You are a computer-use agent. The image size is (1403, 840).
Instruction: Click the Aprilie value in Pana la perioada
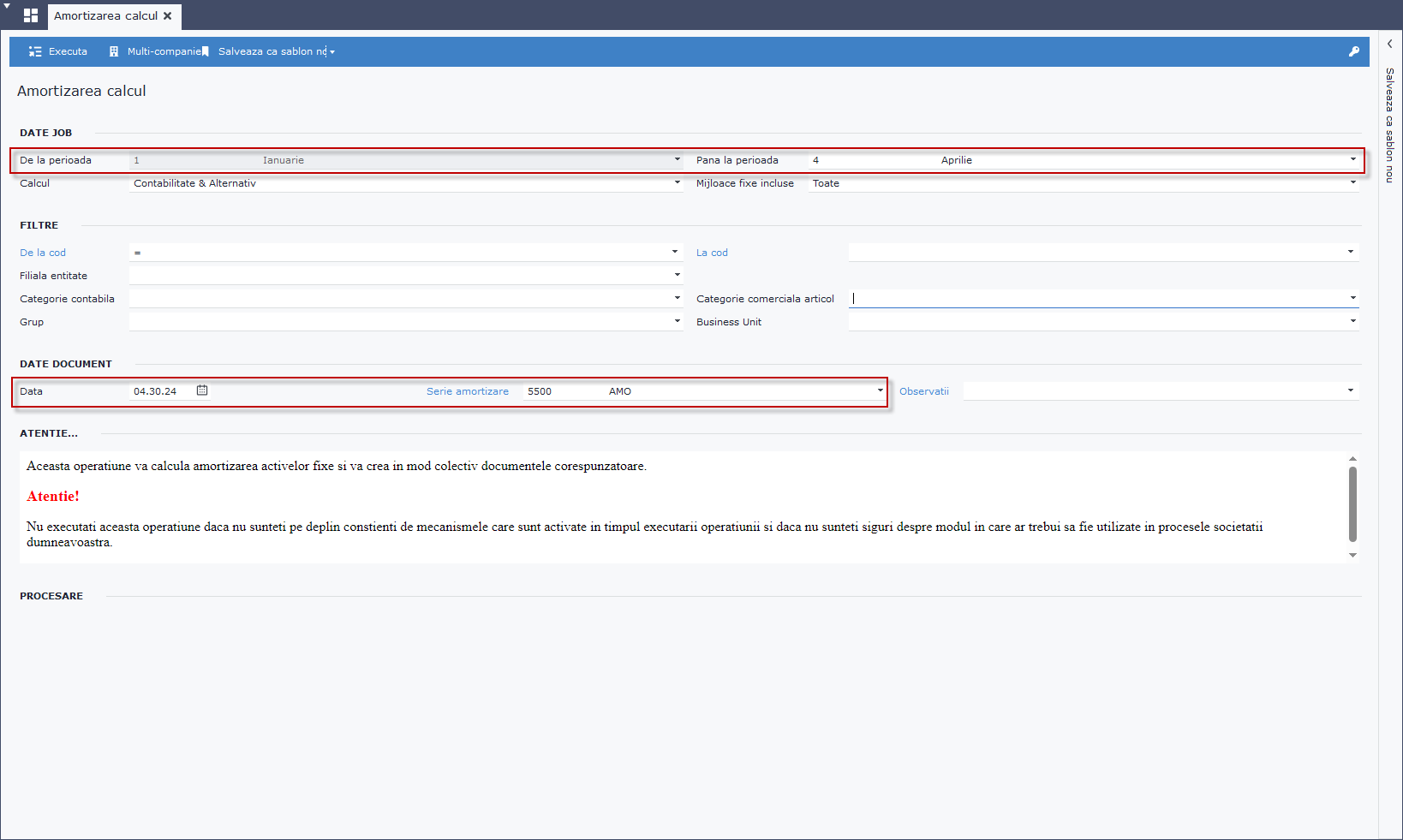[x=956, y=160]
